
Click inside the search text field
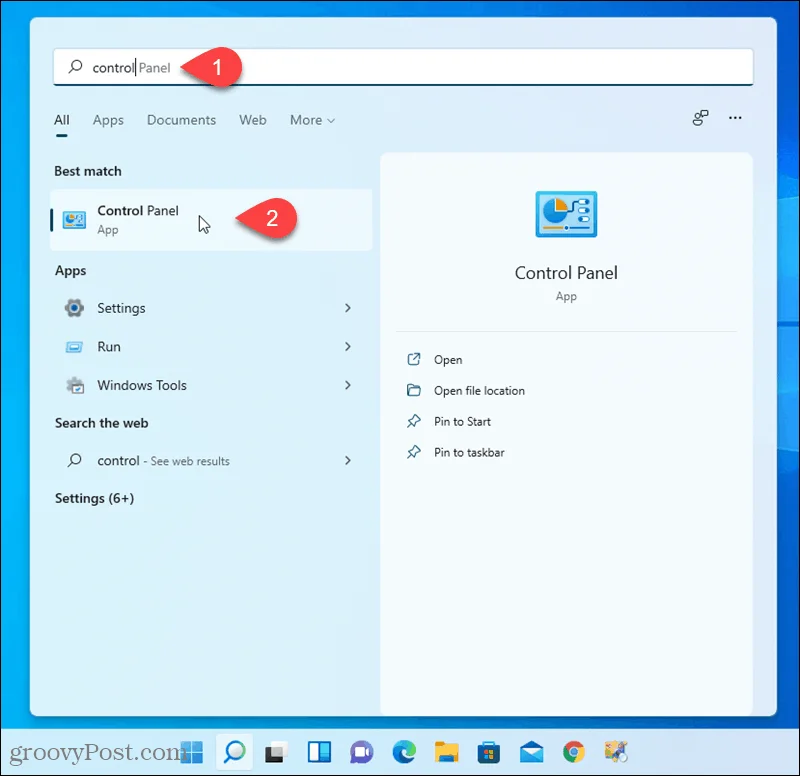click(x=403, y=67)
